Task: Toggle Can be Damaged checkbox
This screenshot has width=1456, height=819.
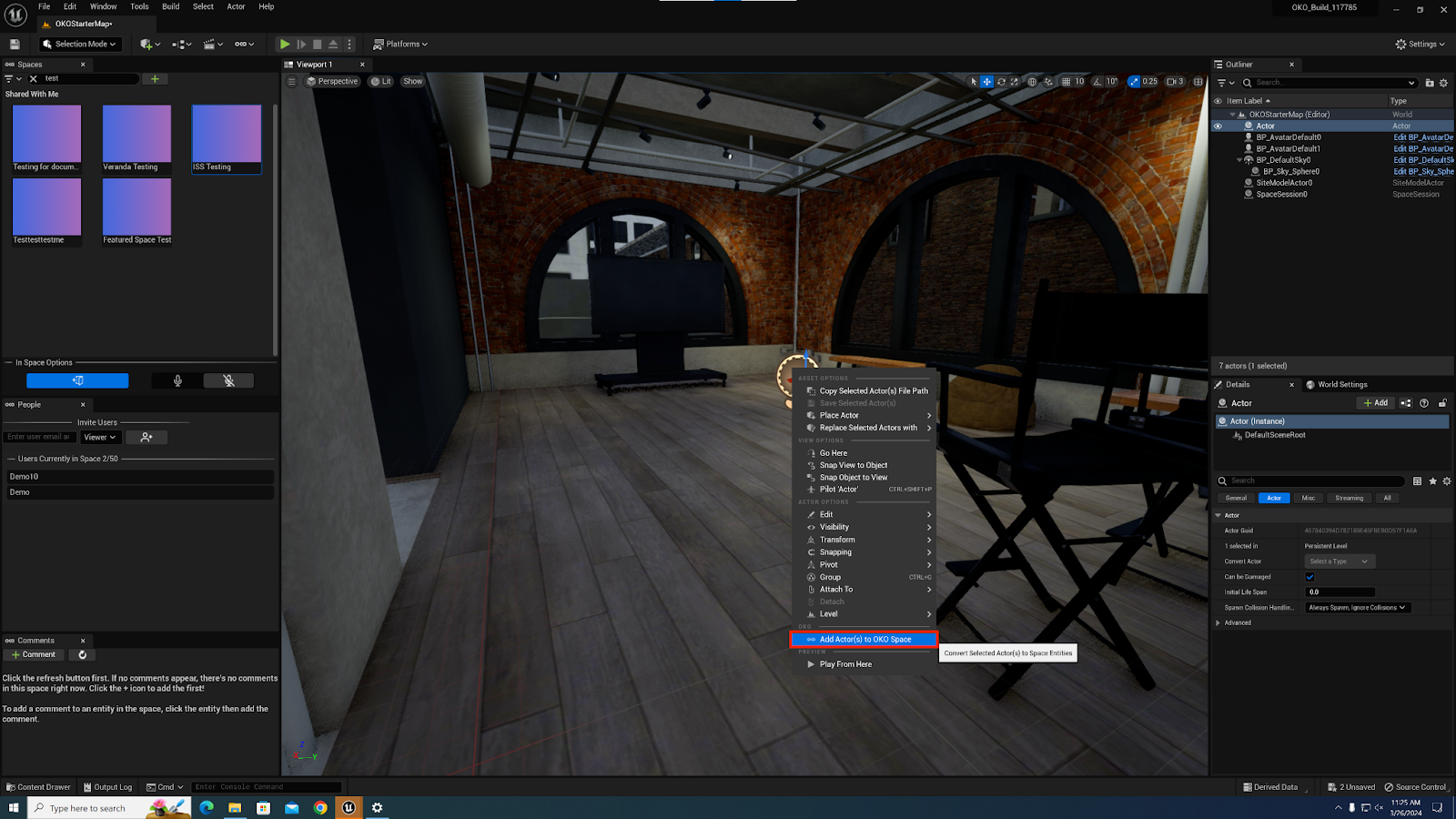Action: 1309,577
